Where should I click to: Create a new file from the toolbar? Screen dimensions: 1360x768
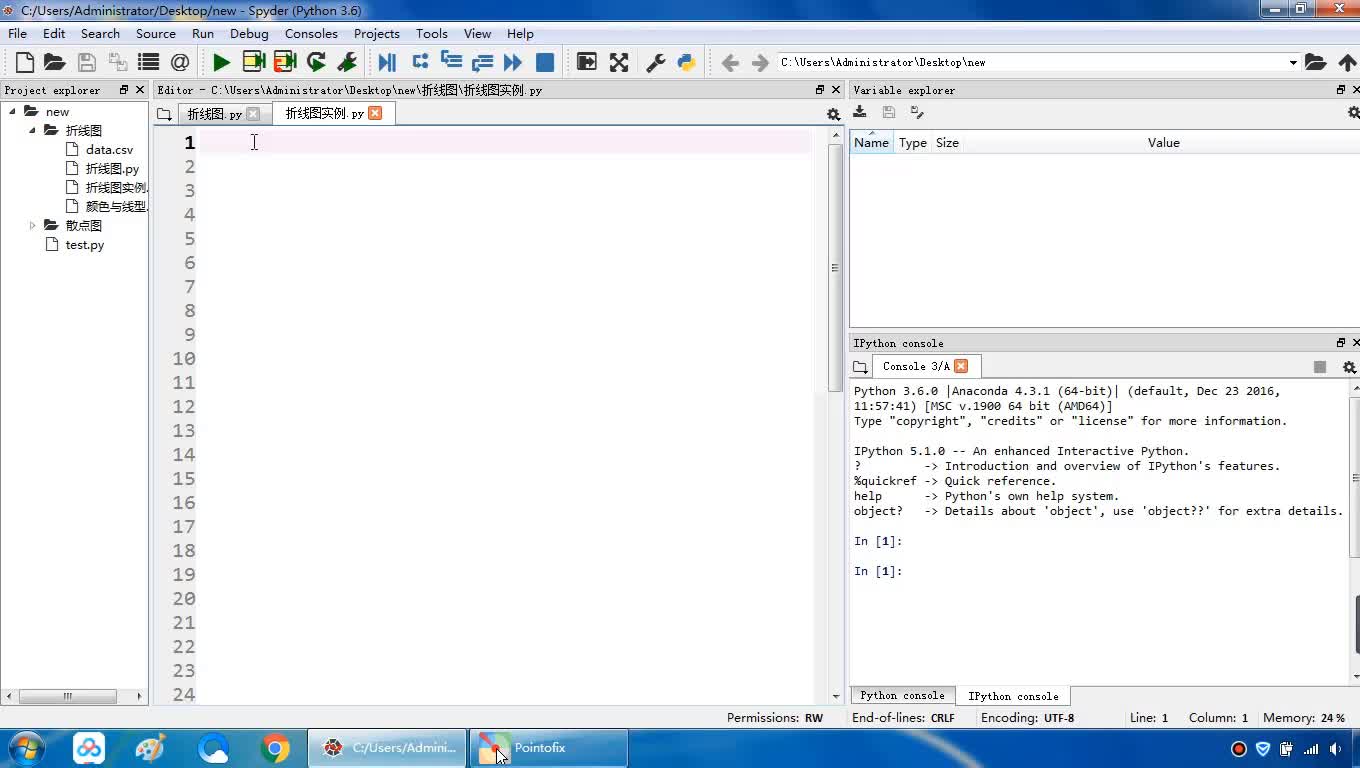coord(25,62)
